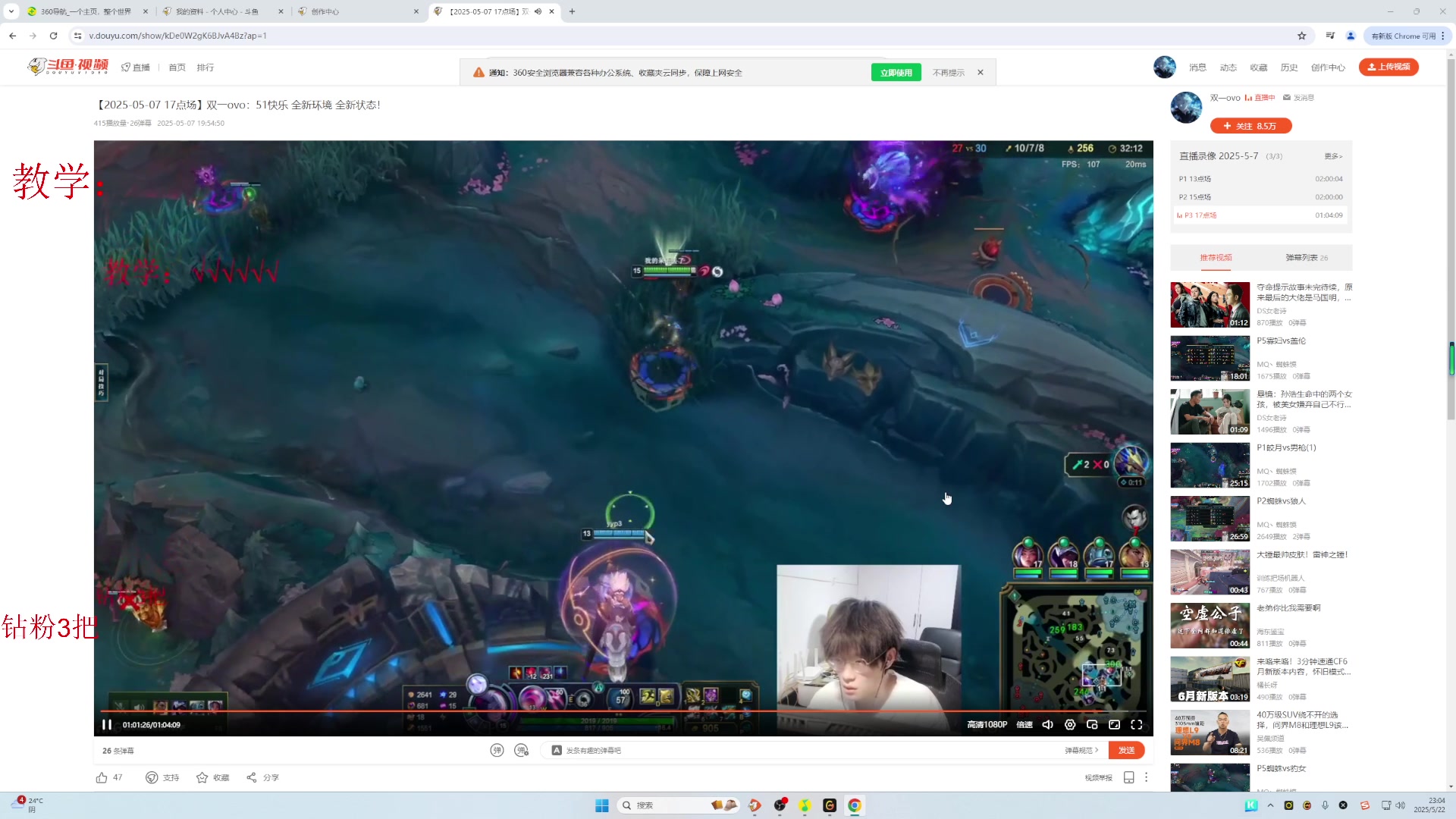Screen dimensions: 1456x819
Task: Switch to the 弹幕列表 tab
Action: coord(1306,258)
